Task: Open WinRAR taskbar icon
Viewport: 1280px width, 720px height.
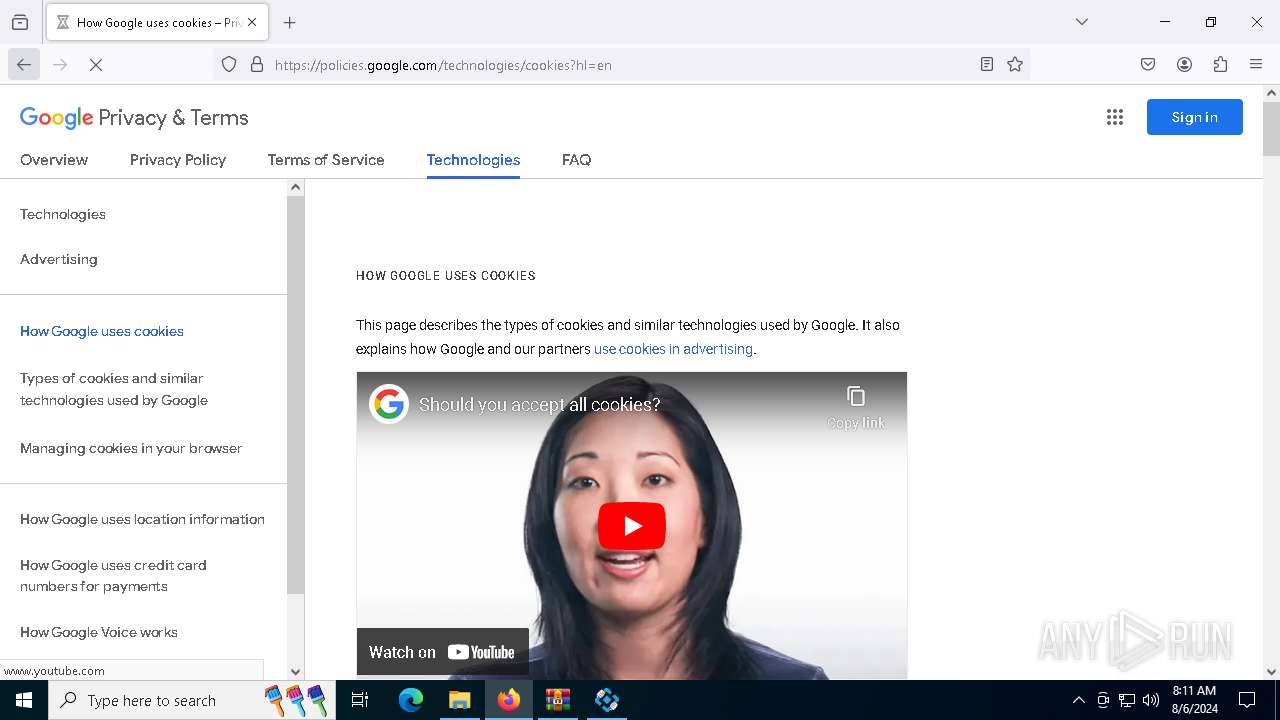Action: pos(558,700)
